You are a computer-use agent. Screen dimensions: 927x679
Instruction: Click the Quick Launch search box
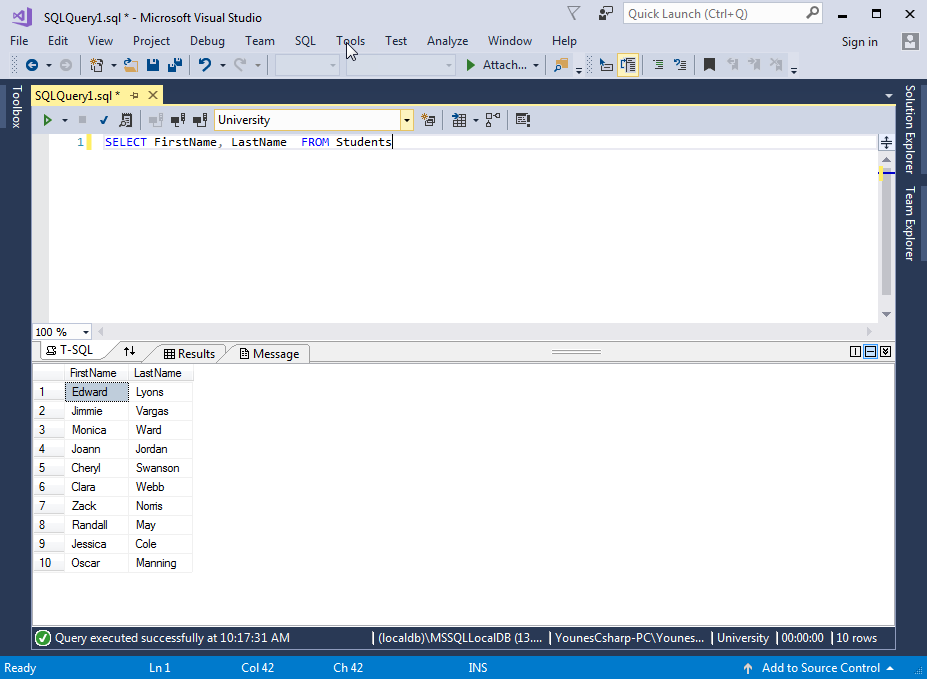coord(714,14)
